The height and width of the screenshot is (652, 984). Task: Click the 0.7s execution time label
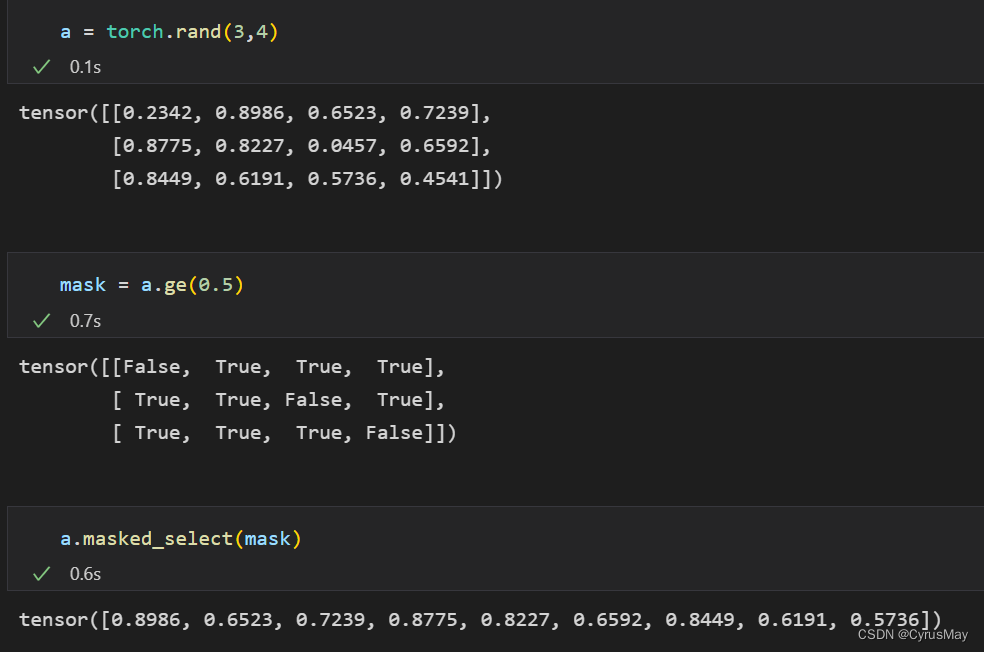tap(85, 321)
